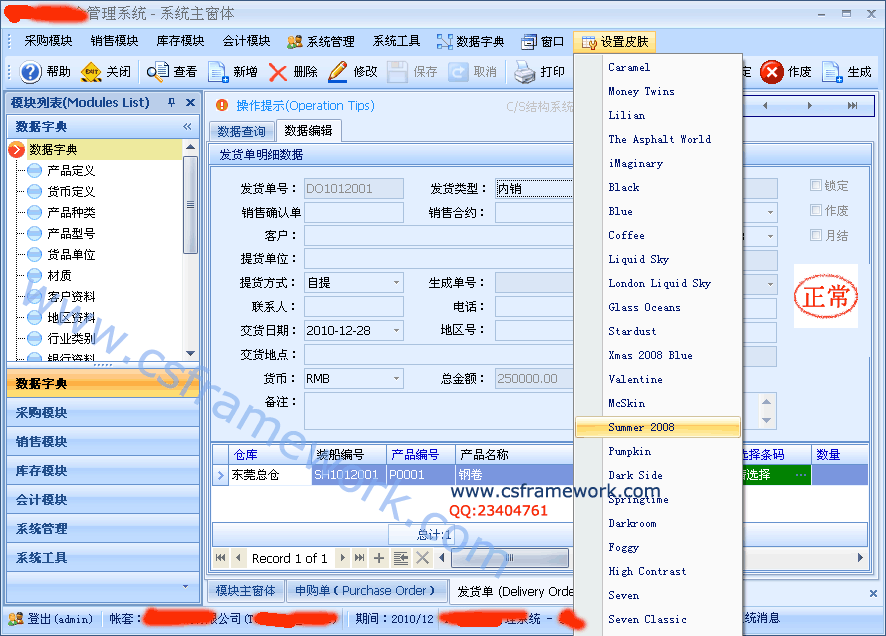
Task: Open the 系统管理 navigation group
Action: pyautogui.click(x=42, y=529)
